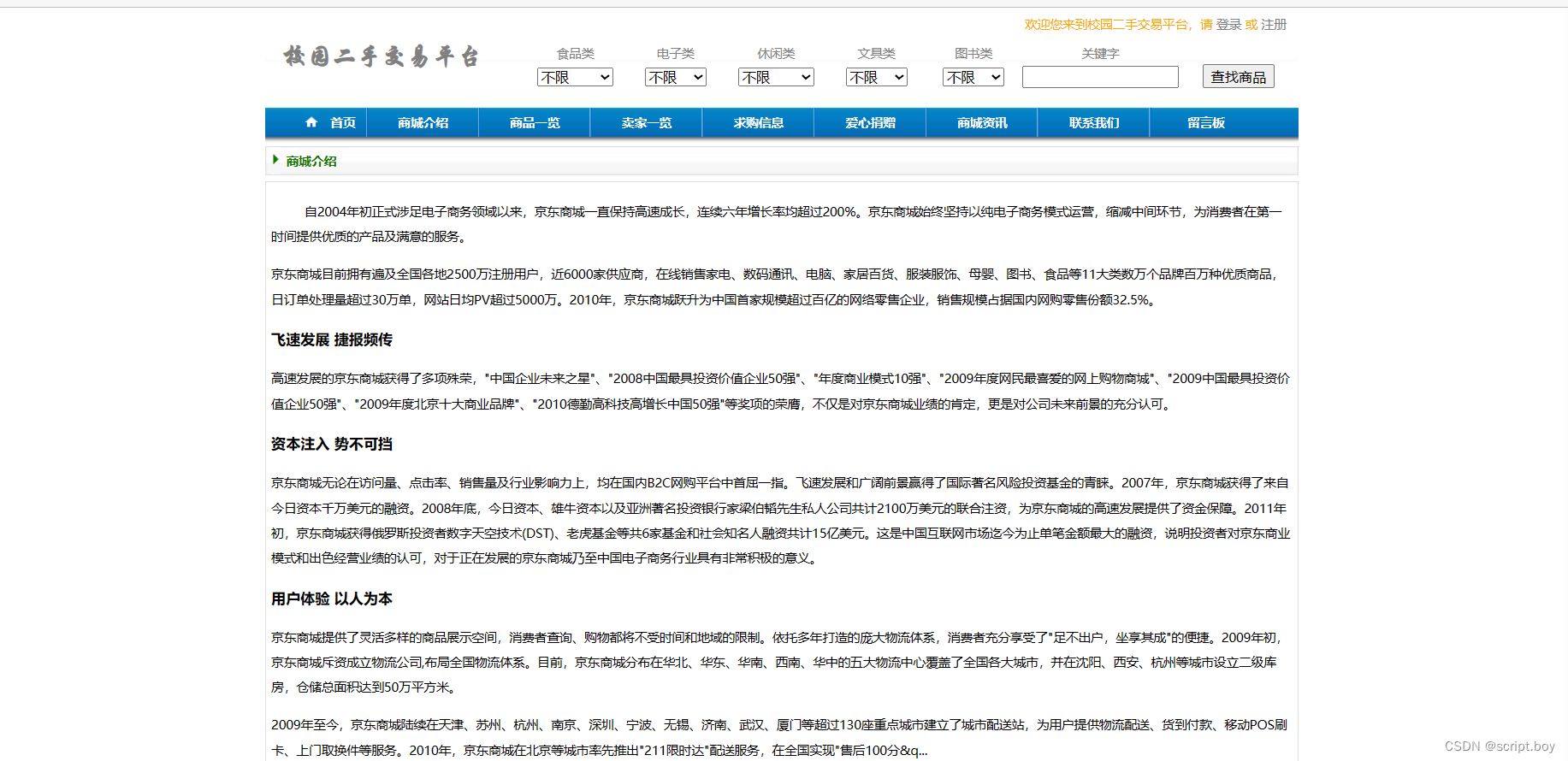Open the 文具类 dropdown
This screenshot has height=761, width=1568.
[877, 77]
